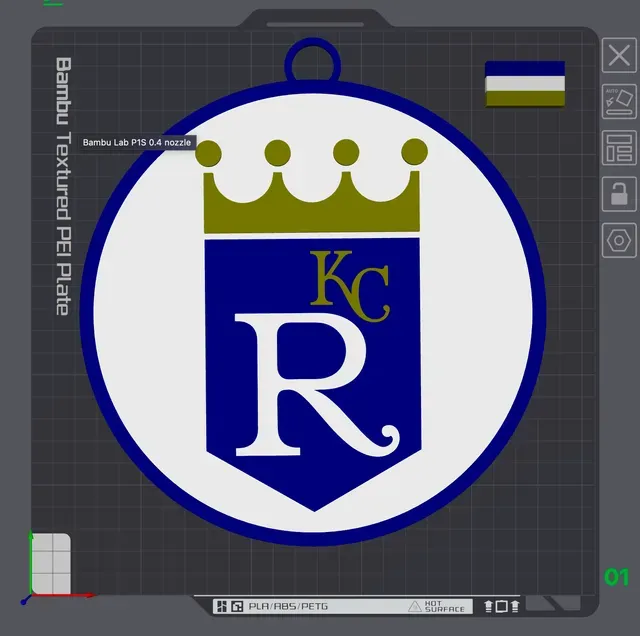Click the Bambu Lab P1S 0.4 nozzle tooltip

137,142
